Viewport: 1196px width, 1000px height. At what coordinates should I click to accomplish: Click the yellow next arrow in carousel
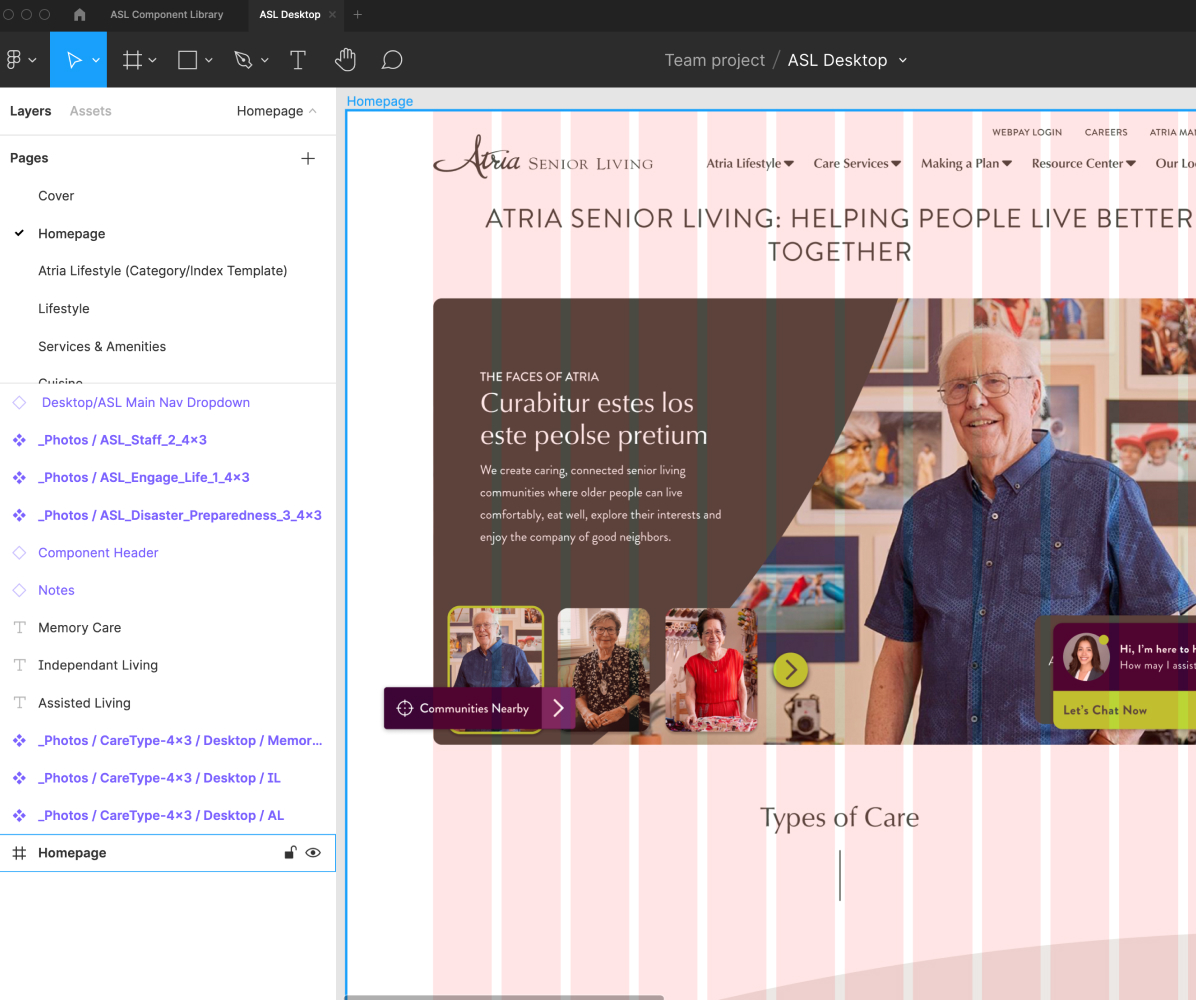[x=790, y=670]
